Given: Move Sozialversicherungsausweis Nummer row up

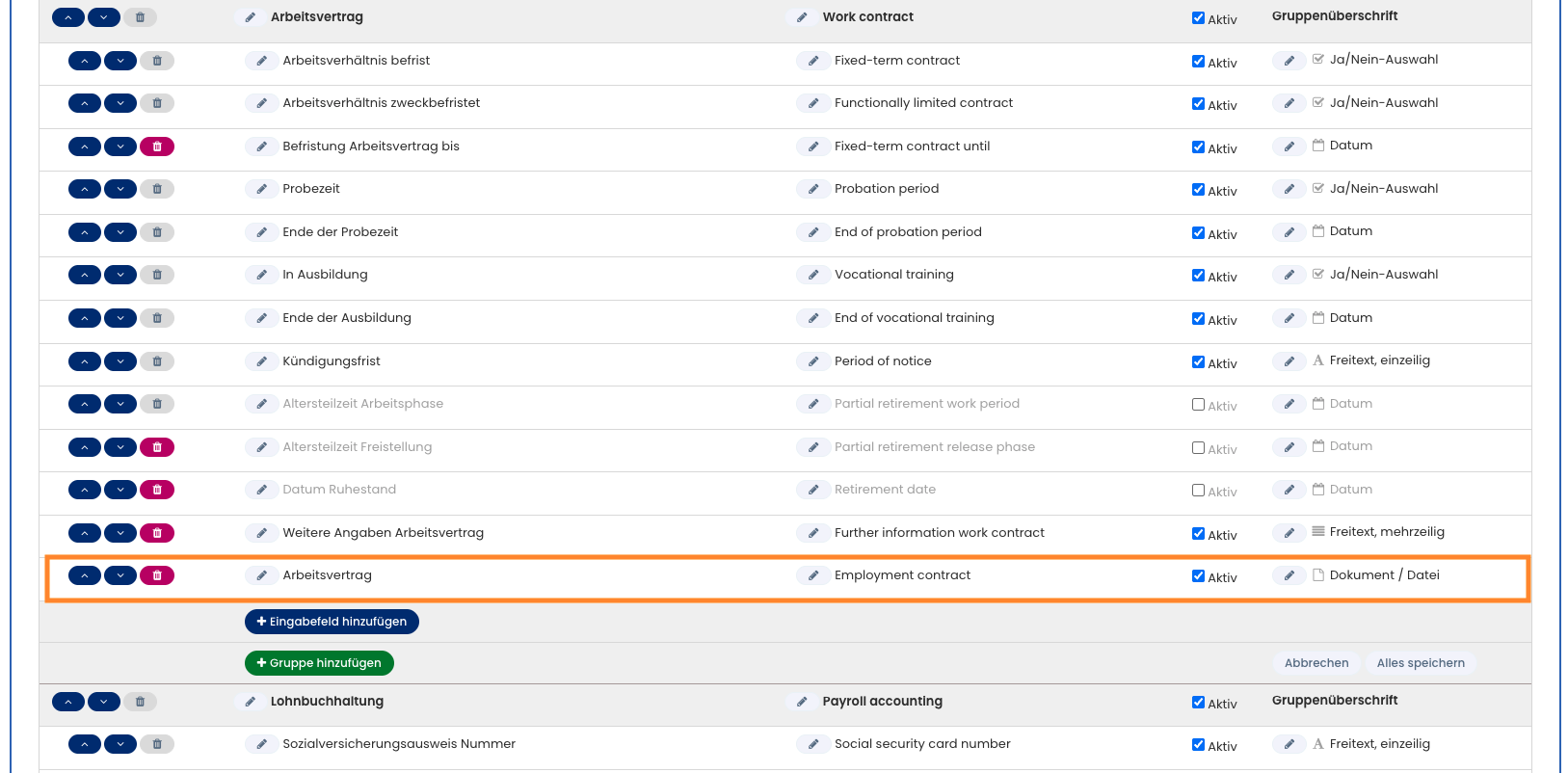Looking at the screenshot, I should 85,744.
